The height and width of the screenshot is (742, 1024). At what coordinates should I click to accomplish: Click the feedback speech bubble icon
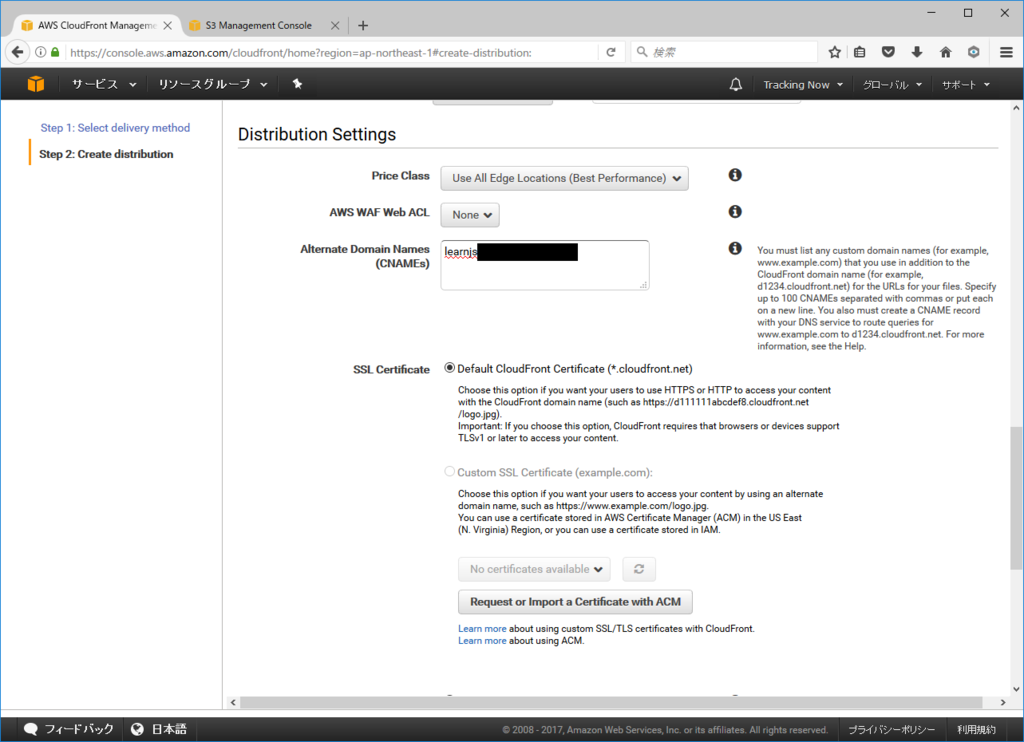point(31,729)
